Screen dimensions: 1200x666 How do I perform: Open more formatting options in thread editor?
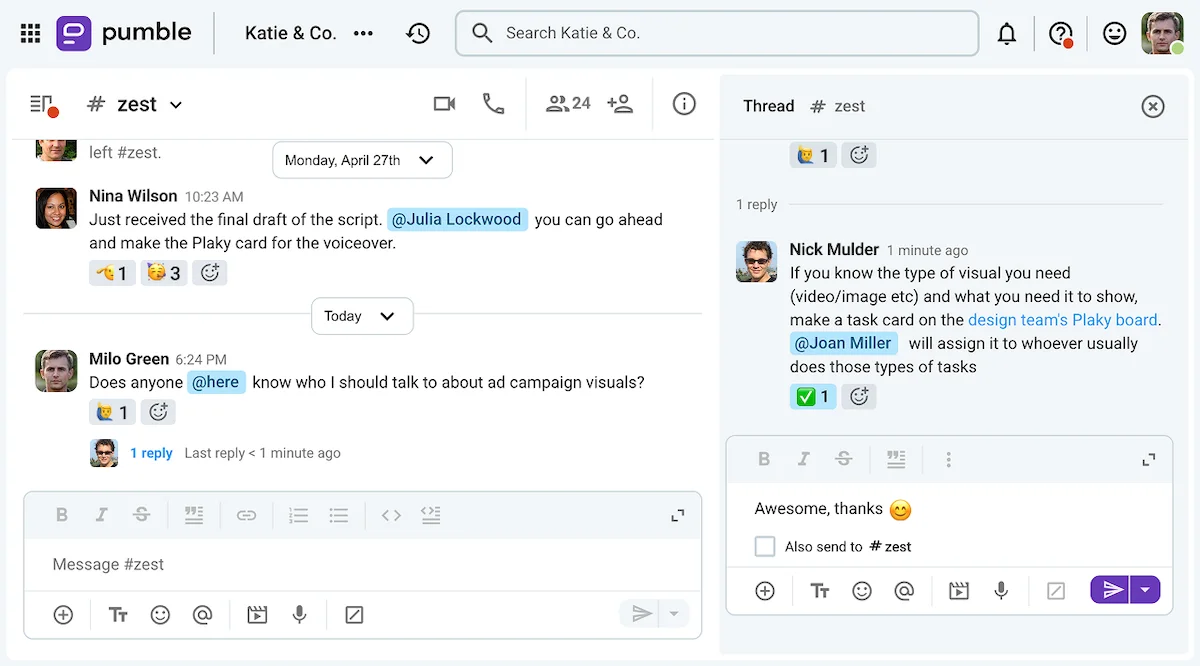click(x=948, y=459)
